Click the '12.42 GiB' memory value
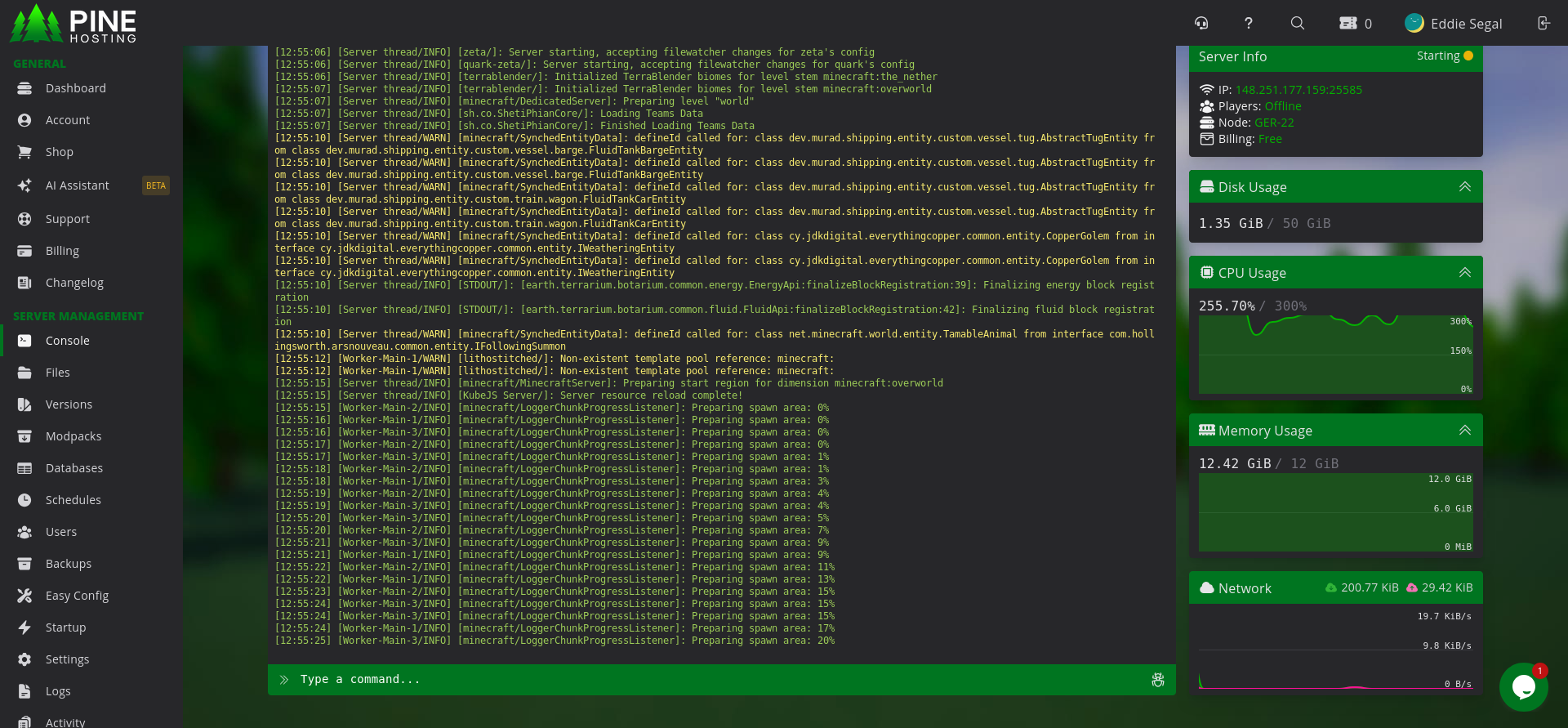This screenshot has width=1568, height=728. pyautogui.click(x=1235, y=463)
